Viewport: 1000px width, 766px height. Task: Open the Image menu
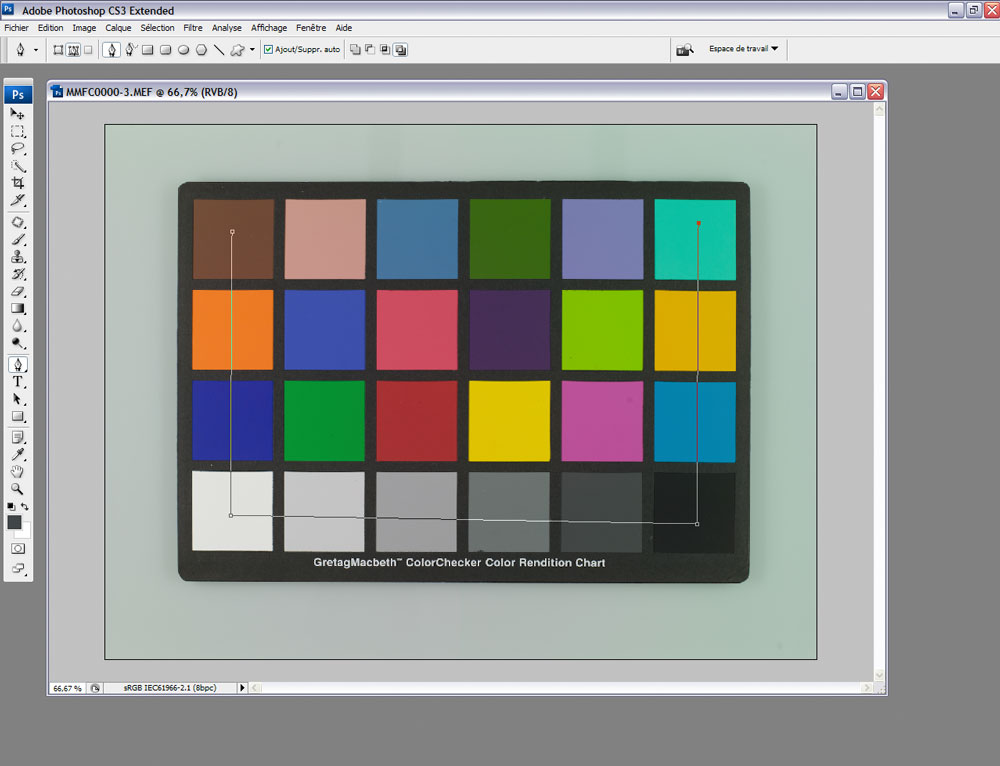84,28
